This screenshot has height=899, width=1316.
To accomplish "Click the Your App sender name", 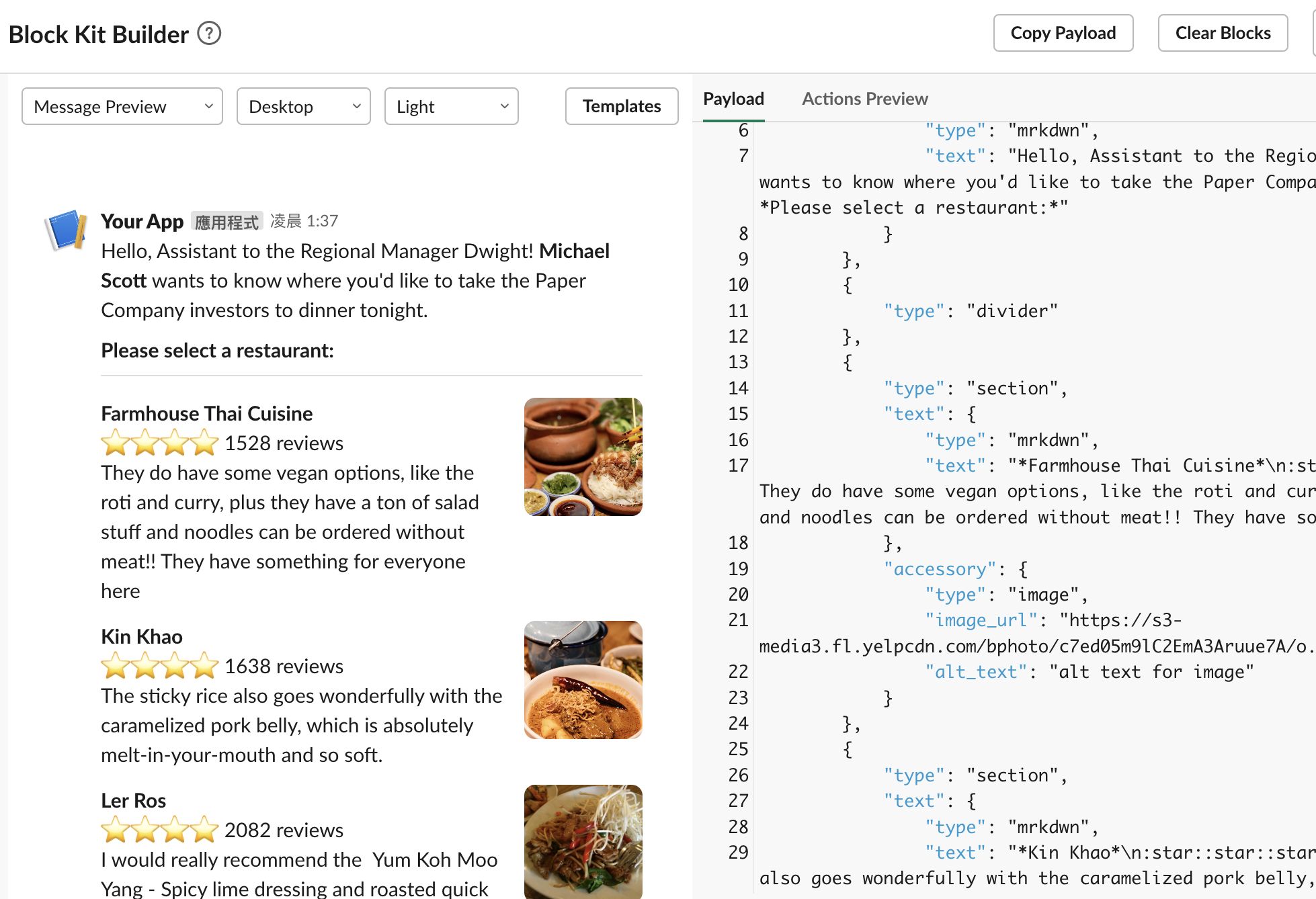I will (142, 221).
